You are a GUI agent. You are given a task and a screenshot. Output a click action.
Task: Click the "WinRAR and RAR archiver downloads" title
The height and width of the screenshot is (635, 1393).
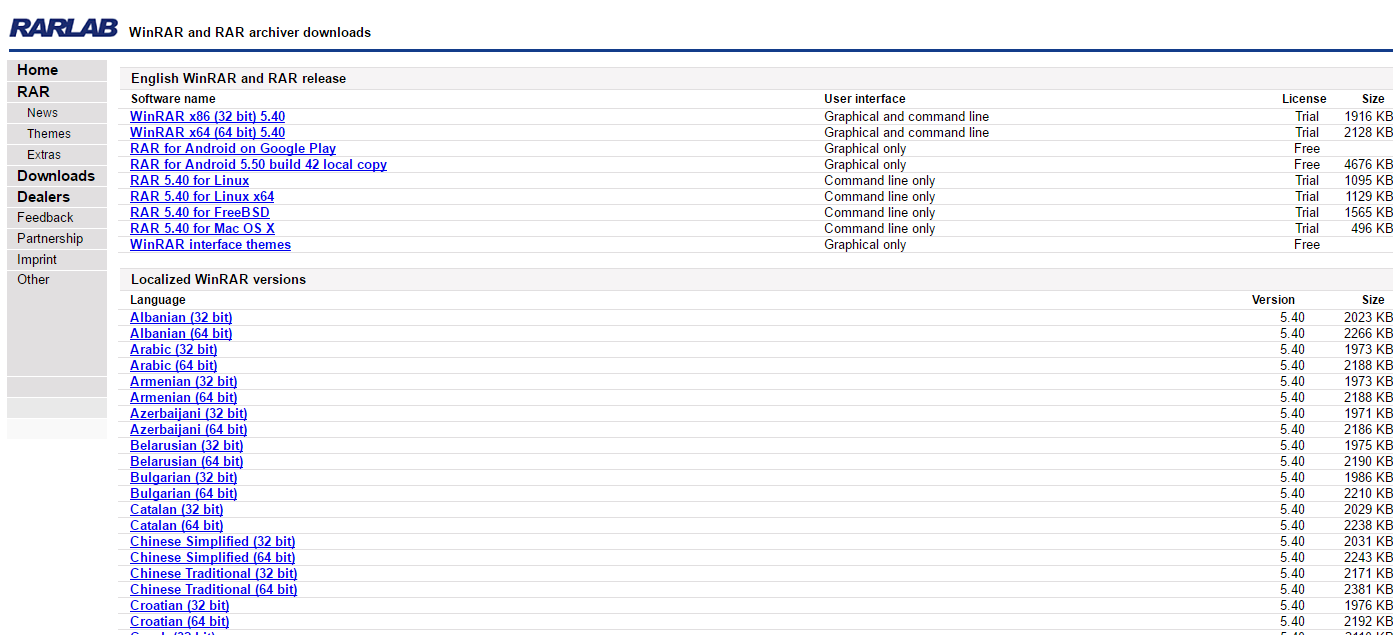click(x=250, y=32)
